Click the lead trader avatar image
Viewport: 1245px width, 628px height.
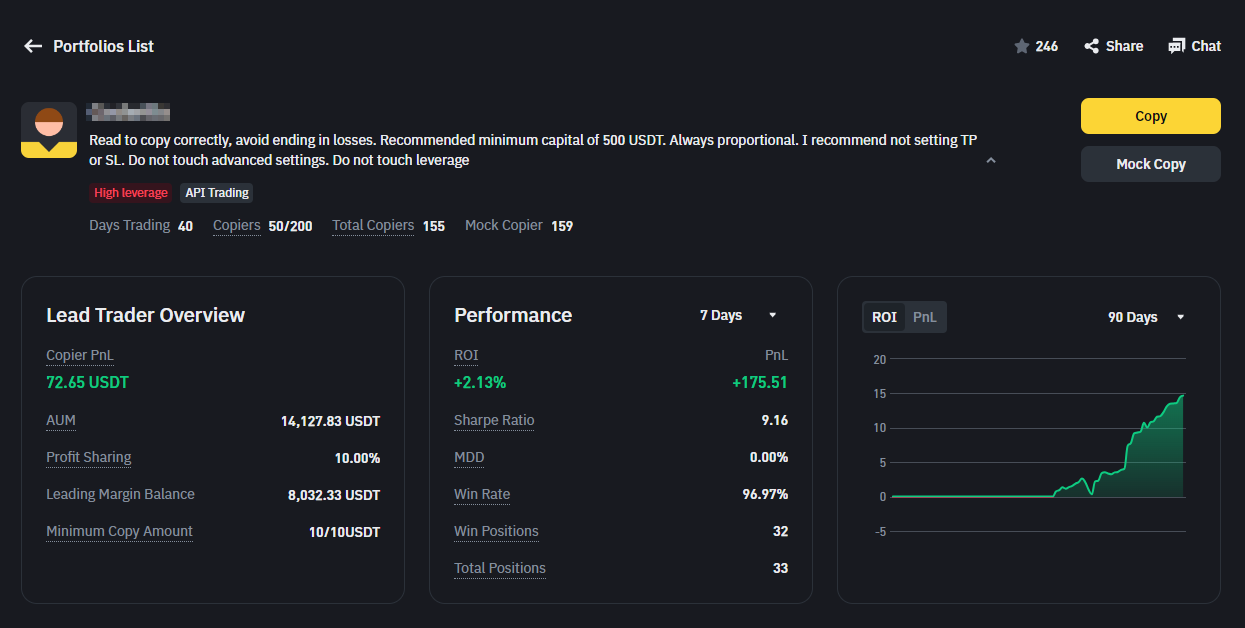(x=49, y=130)
